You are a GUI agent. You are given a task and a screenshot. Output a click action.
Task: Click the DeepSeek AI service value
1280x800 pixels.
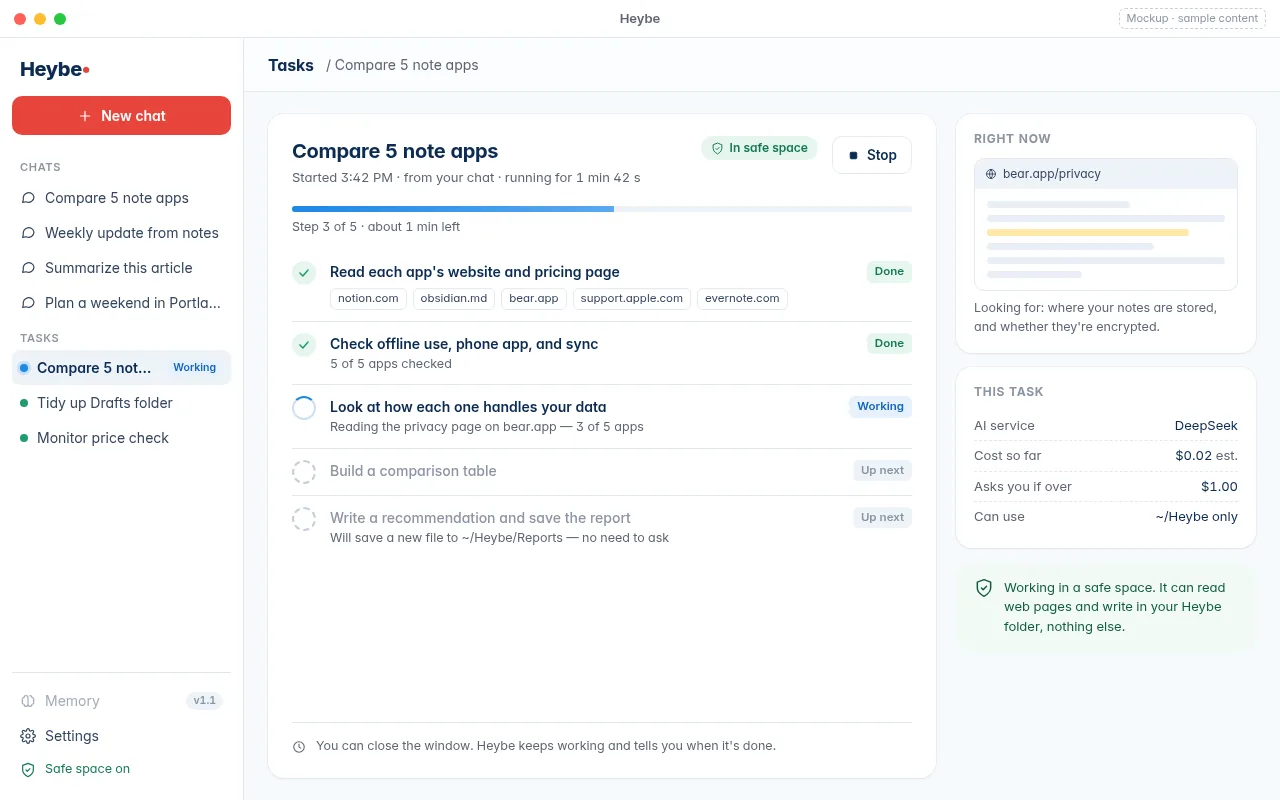1206,426
